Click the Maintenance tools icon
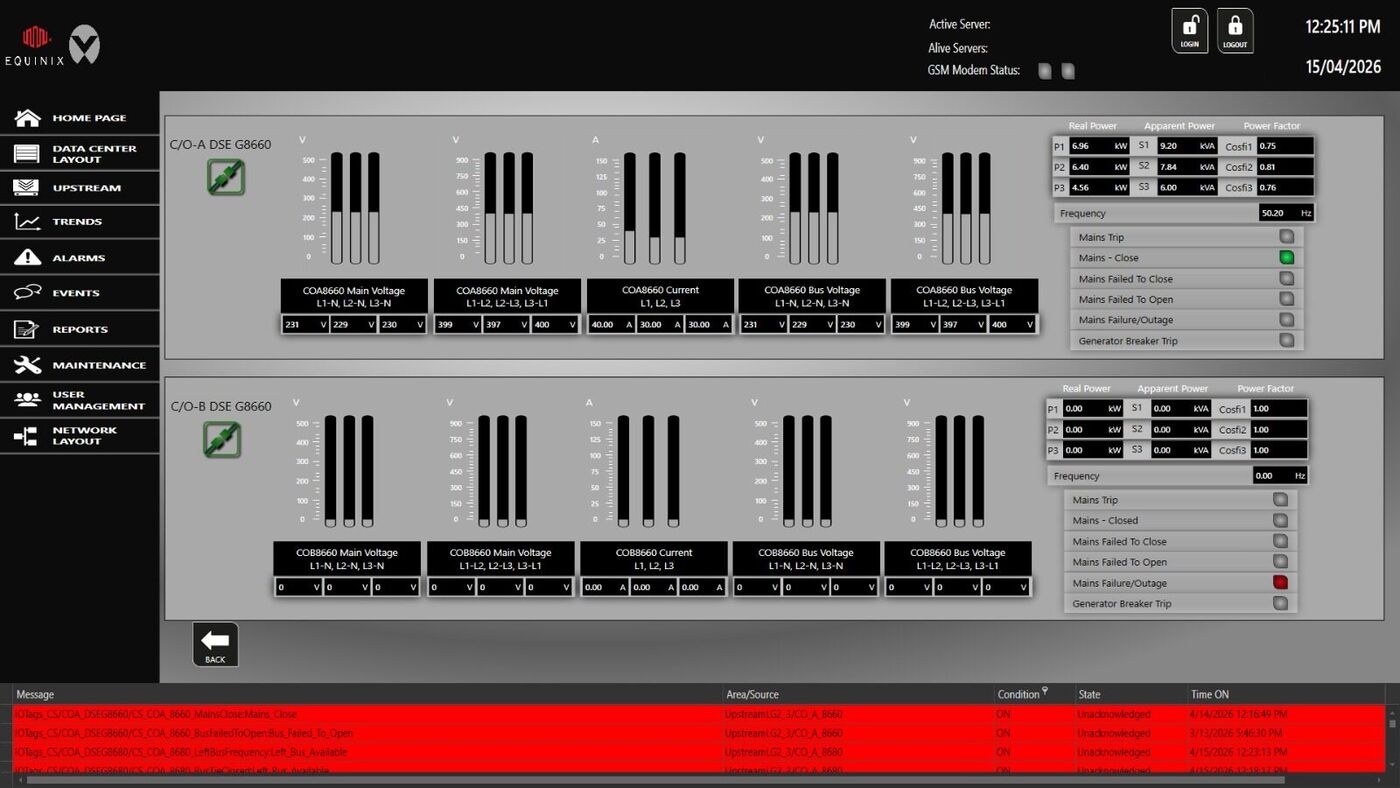1400x788 pixels. (28, 365)
